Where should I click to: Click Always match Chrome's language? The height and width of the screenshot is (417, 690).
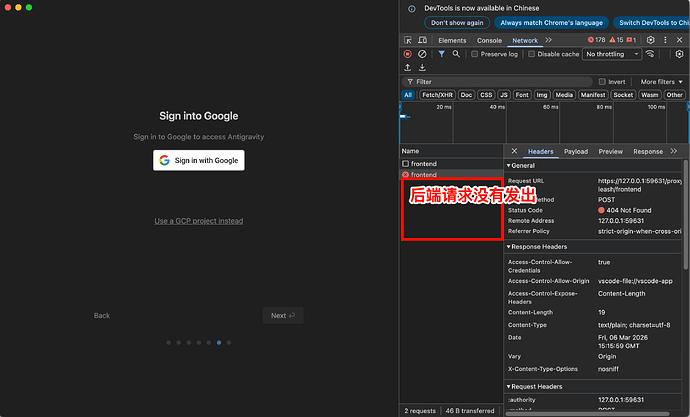pyautogui.click(x=551, y=23)
